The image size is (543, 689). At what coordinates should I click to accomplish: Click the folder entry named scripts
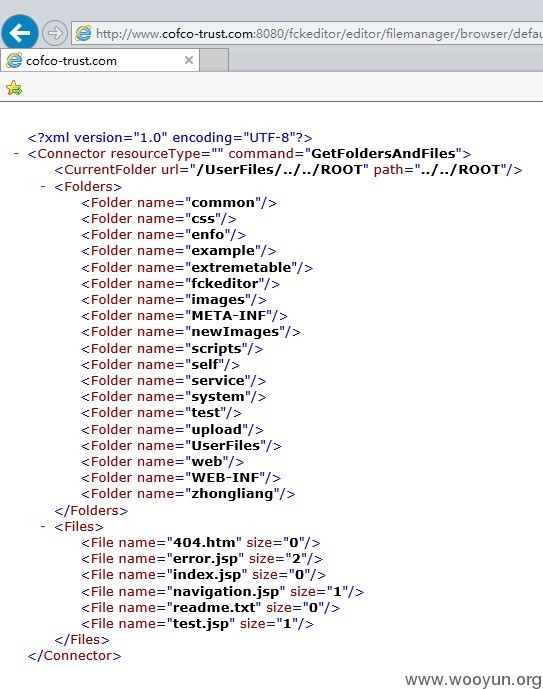pos(172,348)
